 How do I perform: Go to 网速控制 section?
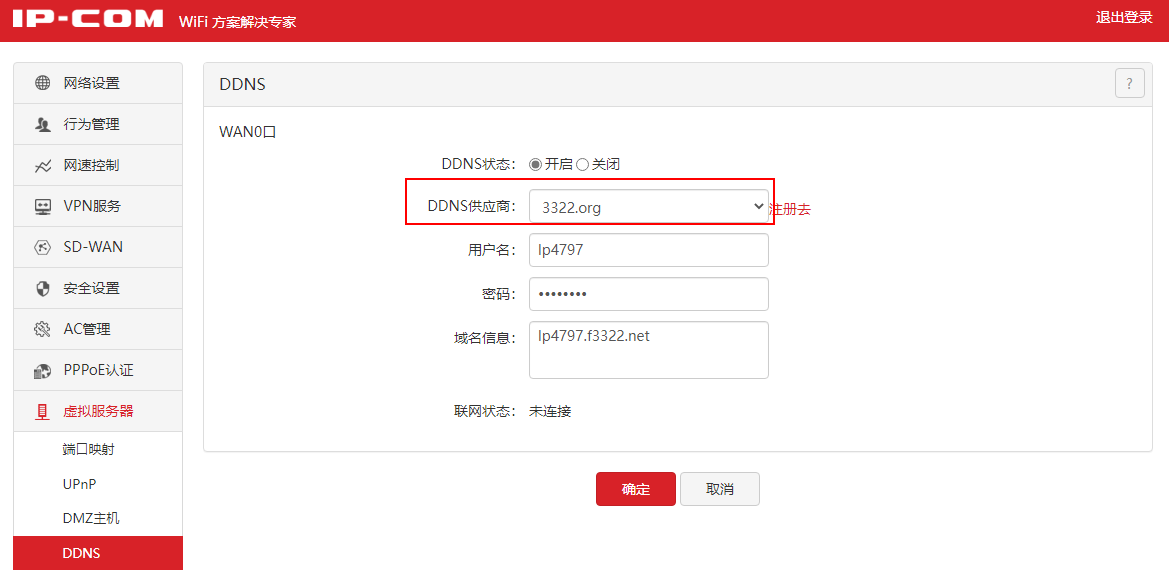click(x=98, y=165)
